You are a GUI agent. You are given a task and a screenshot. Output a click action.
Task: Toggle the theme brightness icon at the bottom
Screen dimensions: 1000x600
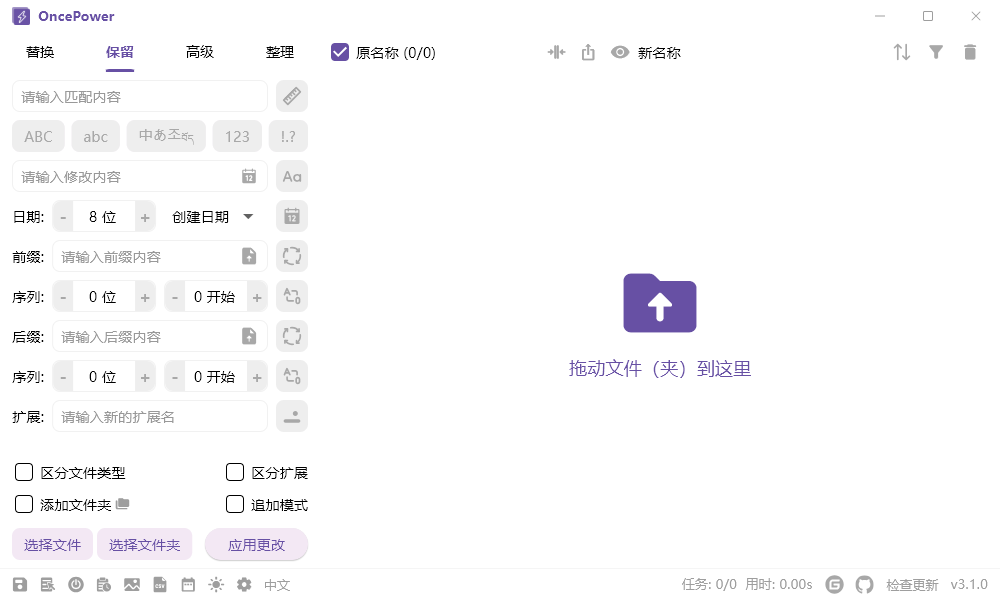point(215,584)
